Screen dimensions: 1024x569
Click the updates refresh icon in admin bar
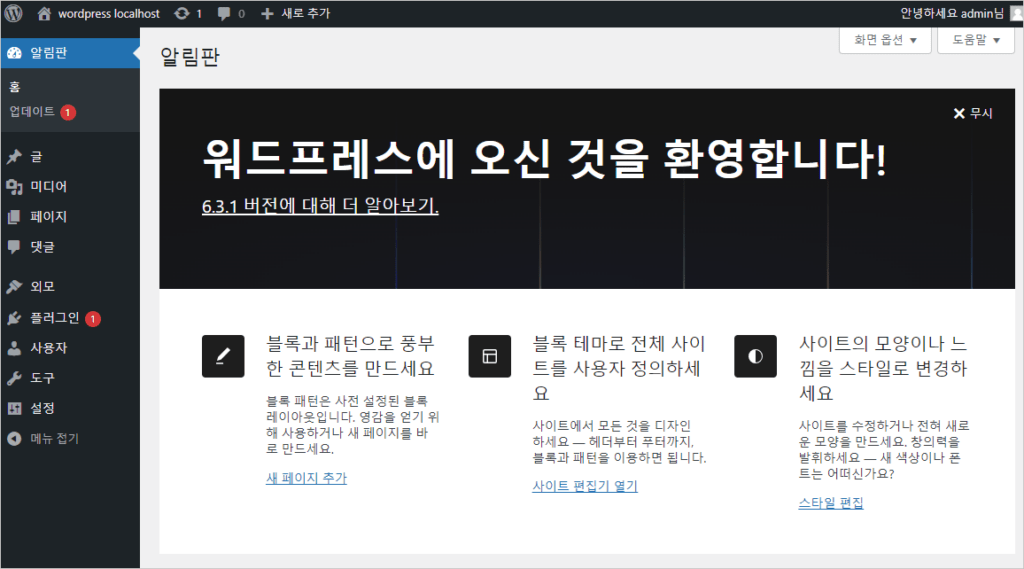pyautogui.click(x=182, y=14)
